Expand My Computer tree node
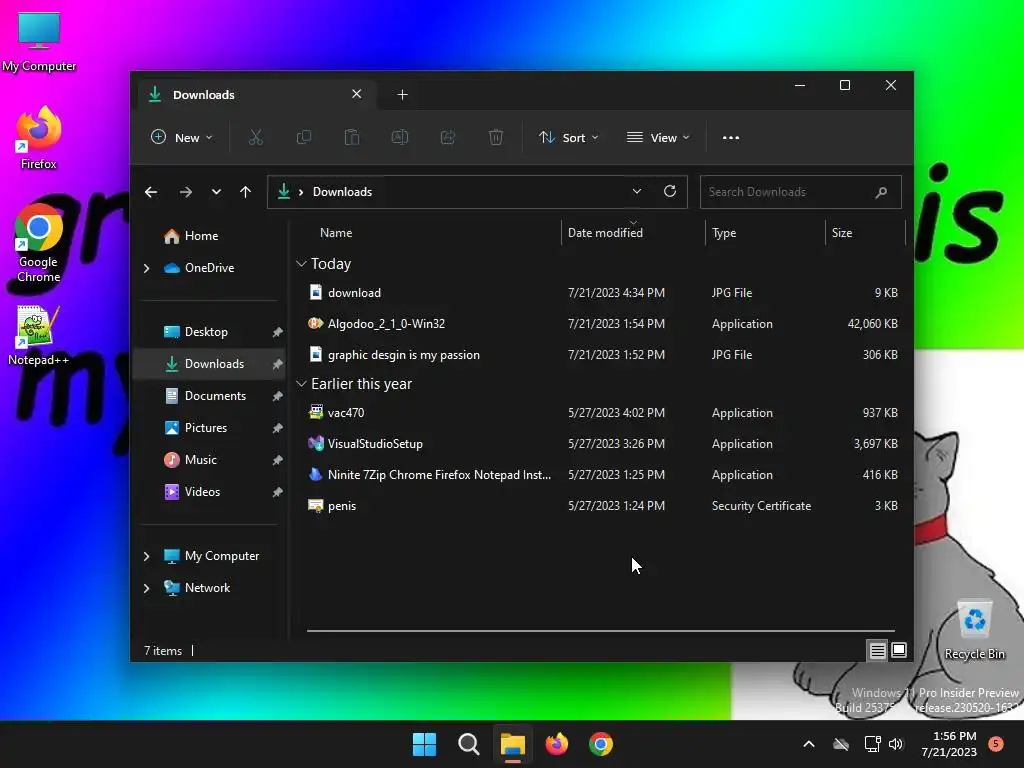This screenshot has width=1024, height=768. pos(146,556)
